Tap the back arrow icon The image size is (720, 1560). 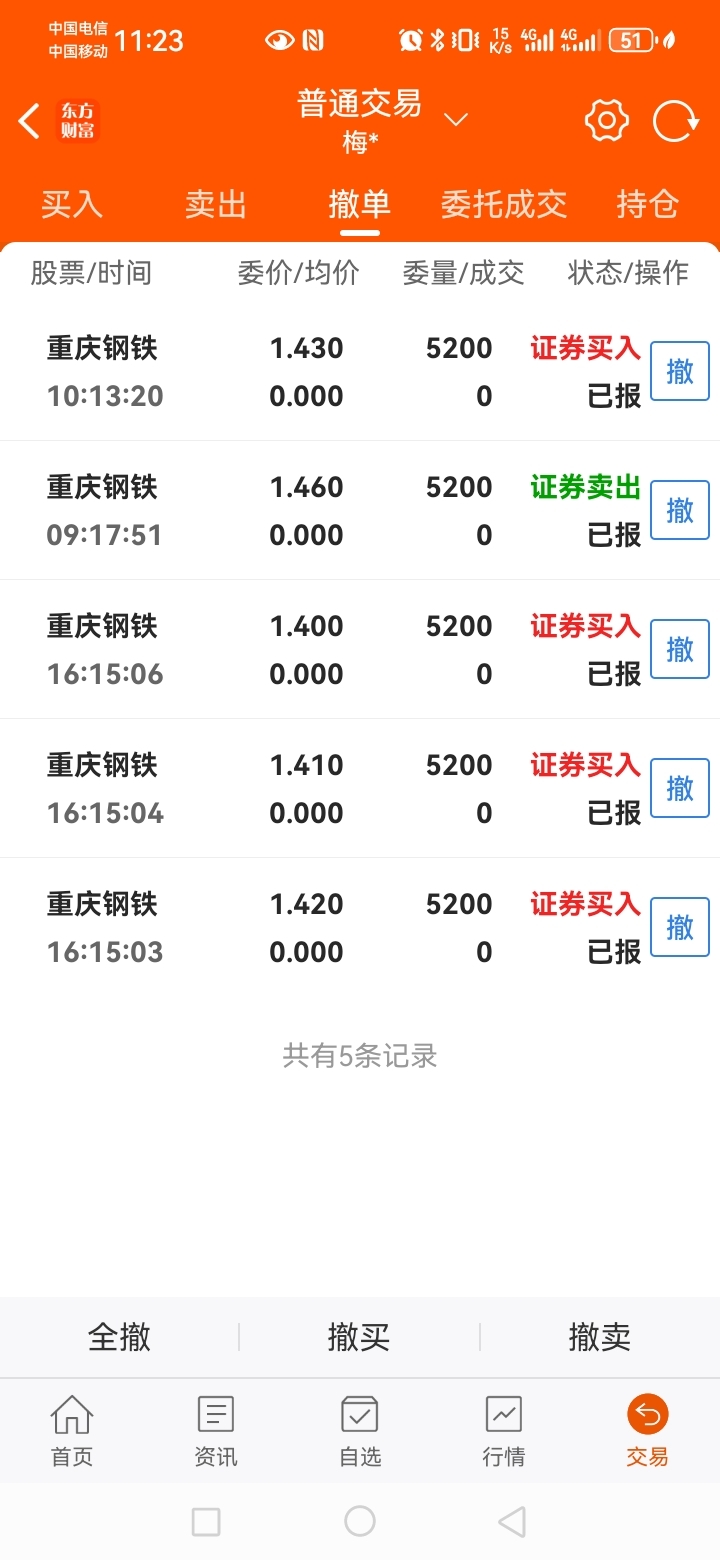[29, 122]
